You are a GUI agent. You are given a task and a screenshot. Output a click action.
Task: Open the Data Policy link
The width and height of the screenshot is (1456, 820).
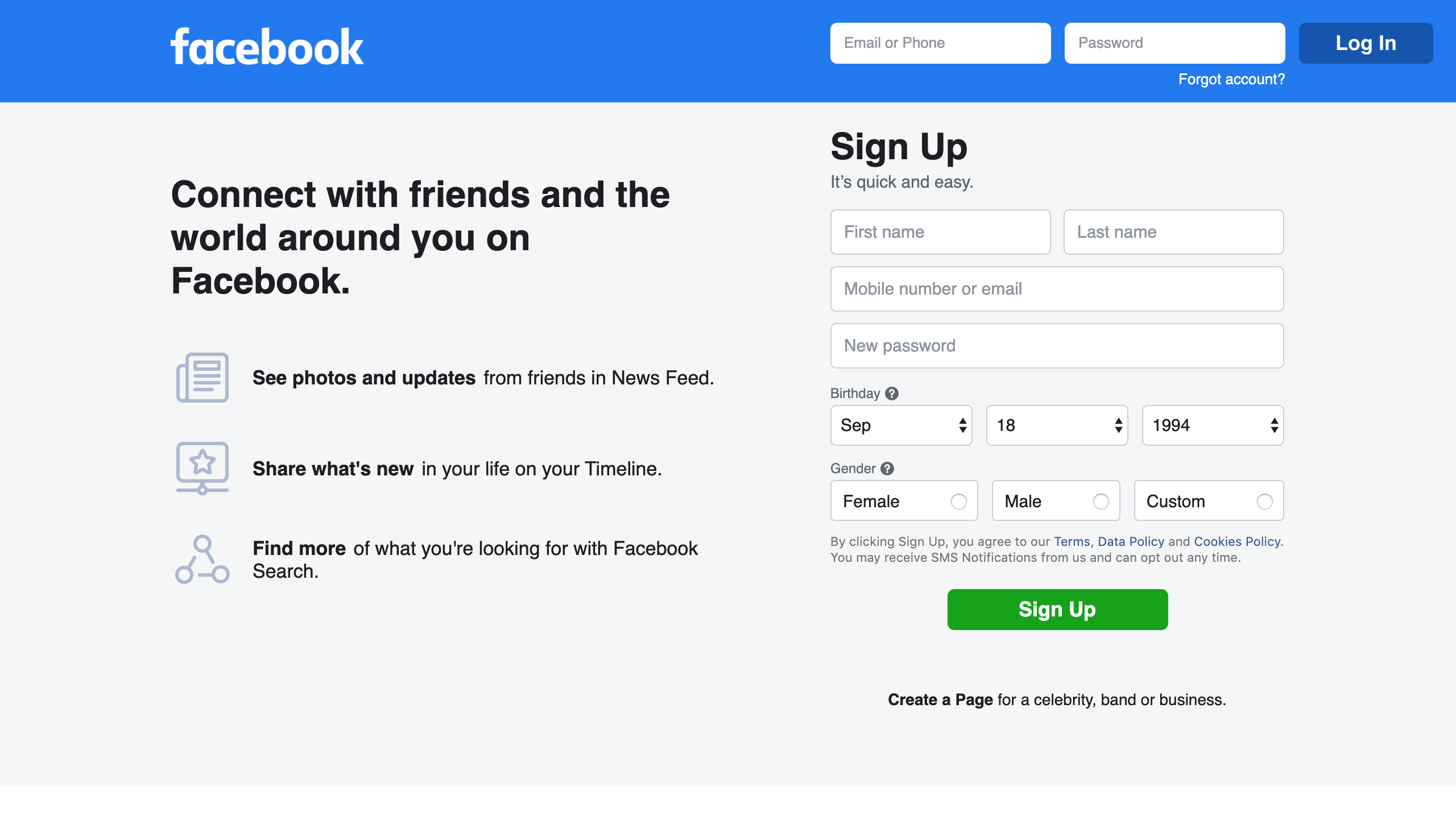[1131, 541]
